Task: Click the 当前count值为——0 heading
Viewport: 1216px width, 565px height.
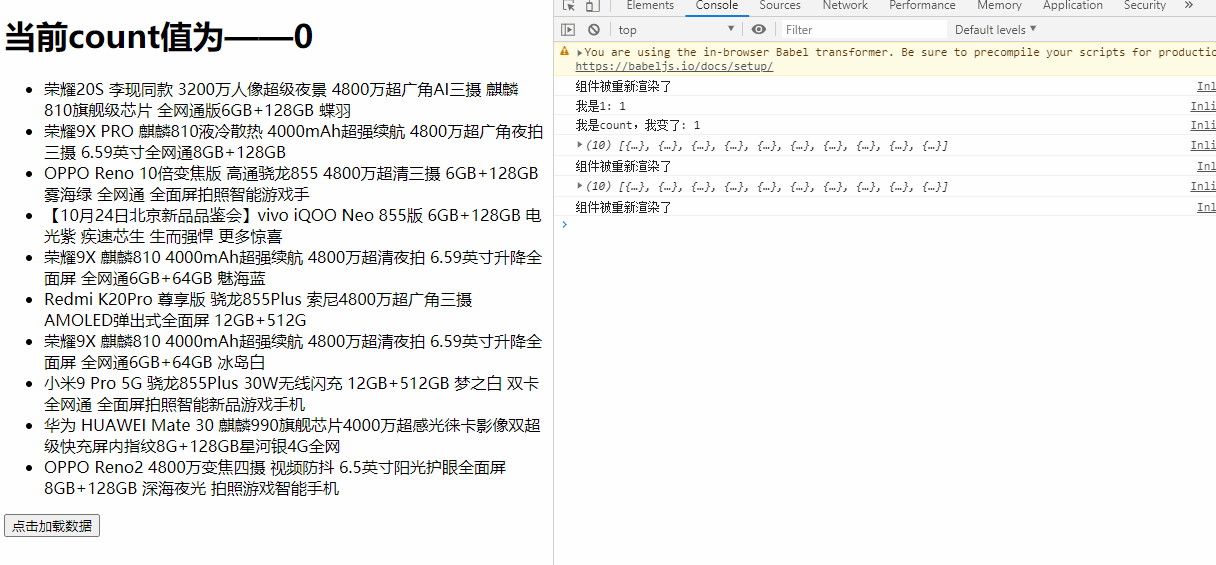Action: pos(159,38)
